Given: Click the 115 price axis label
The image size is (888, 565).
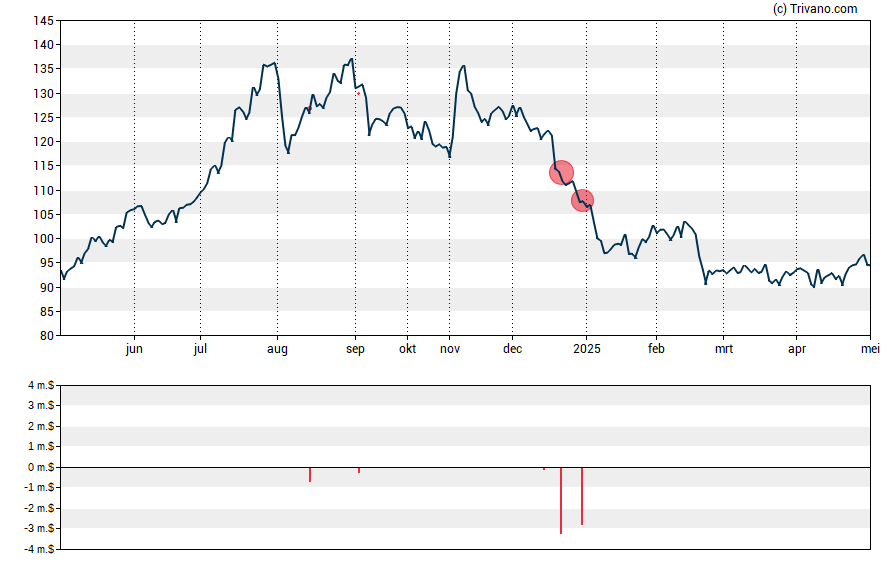Looking at the screenshot, I should 44,166.
